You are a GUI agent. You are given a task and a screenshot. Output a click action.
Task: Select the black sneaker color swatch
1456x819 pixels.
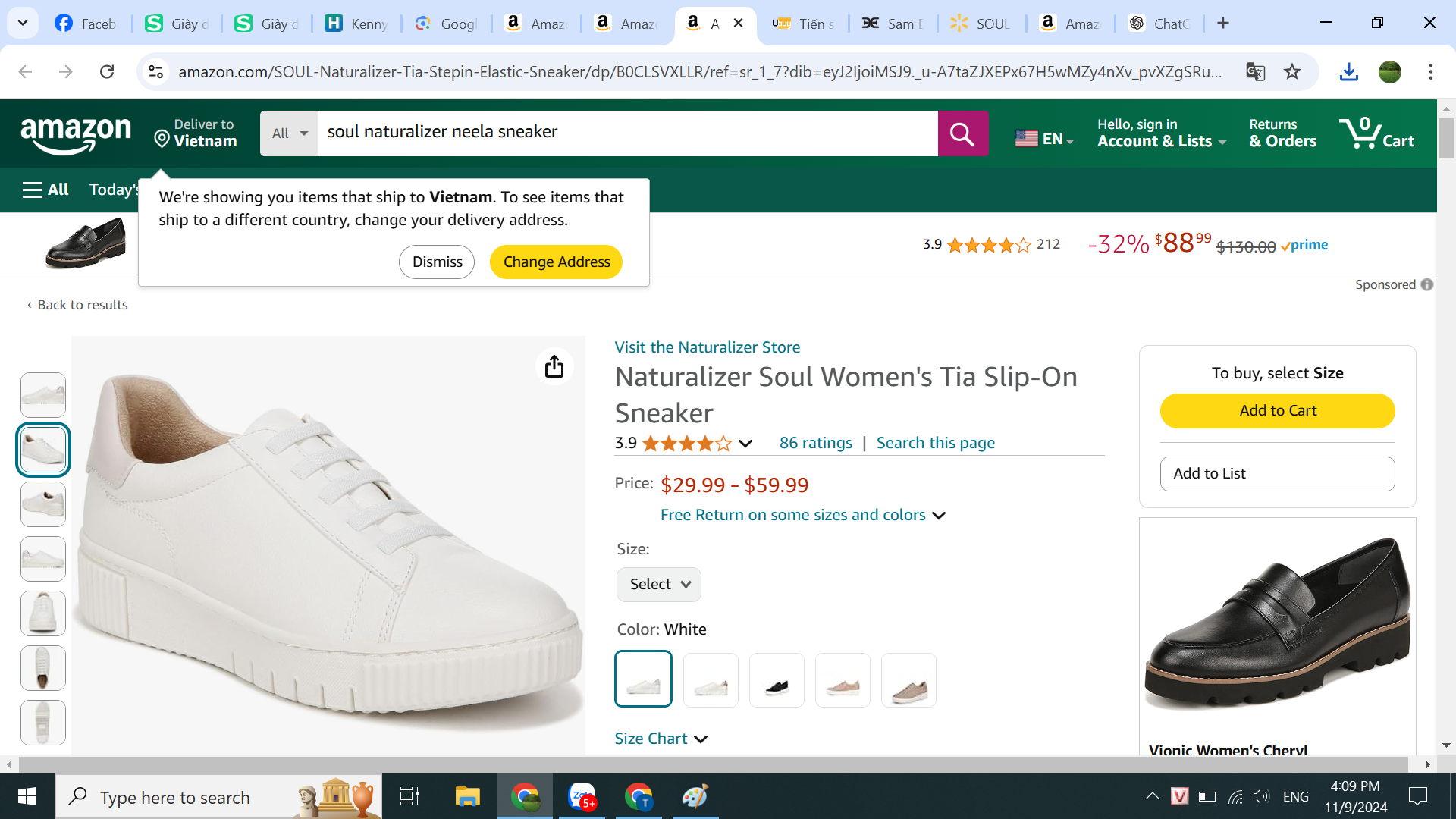click(x=777, y=680)
